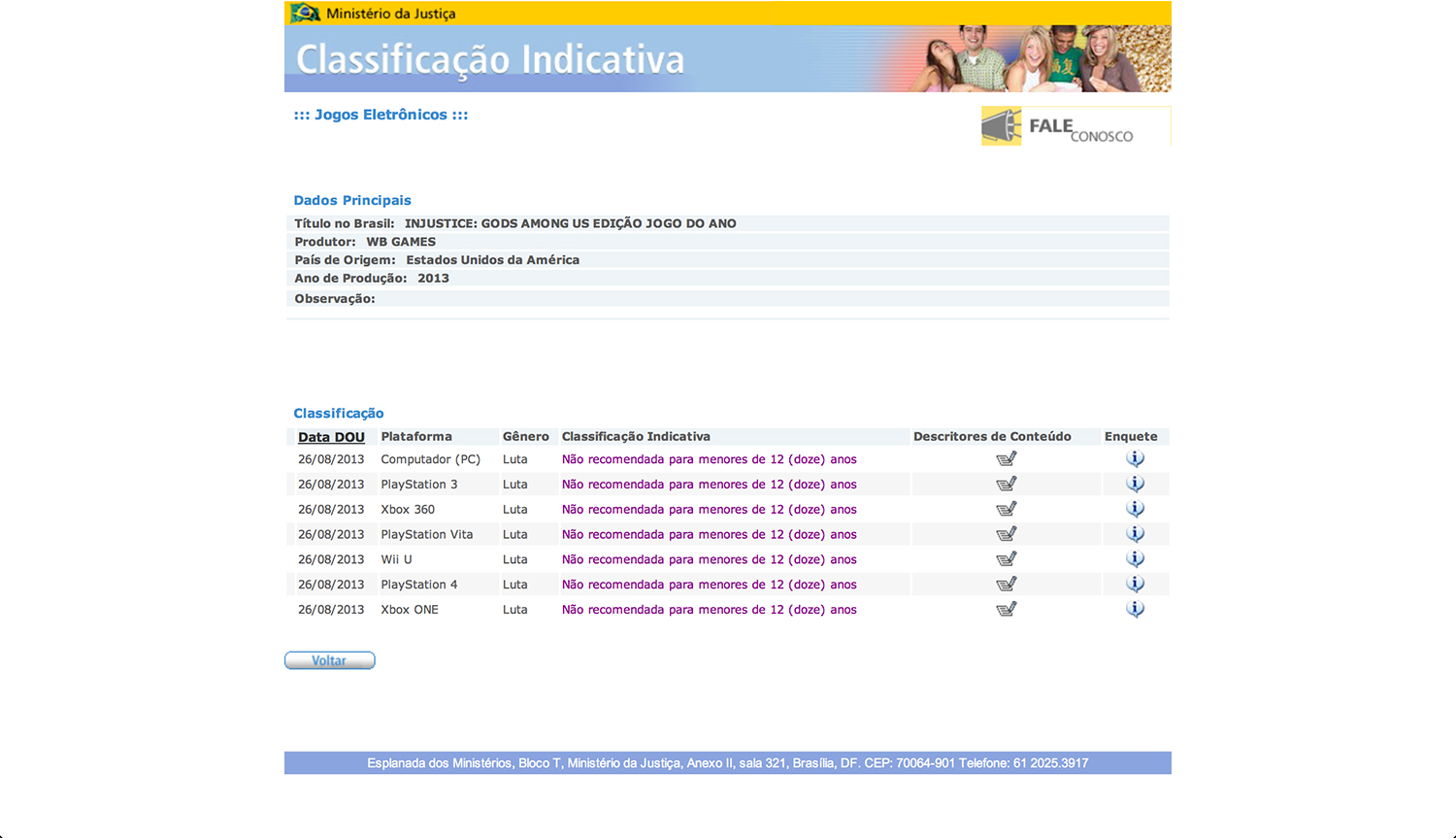The width and height of the screenshot is (1456, 838).
Task: Click the Brazilian flag icon in header
Action: coord(305,13)
